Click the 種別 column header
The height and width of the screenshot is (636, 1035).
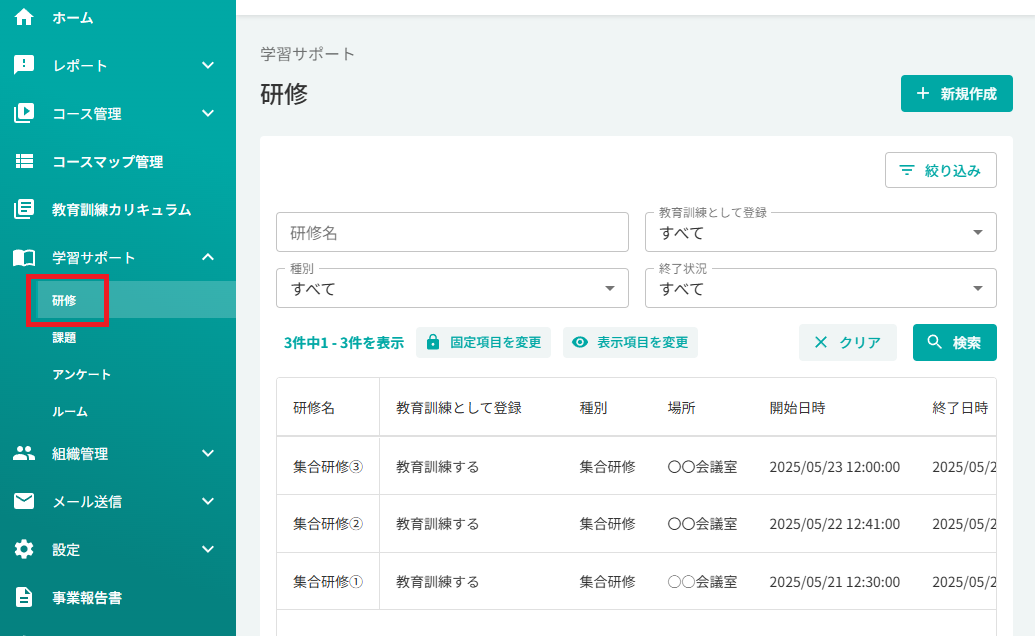[593, 408]
